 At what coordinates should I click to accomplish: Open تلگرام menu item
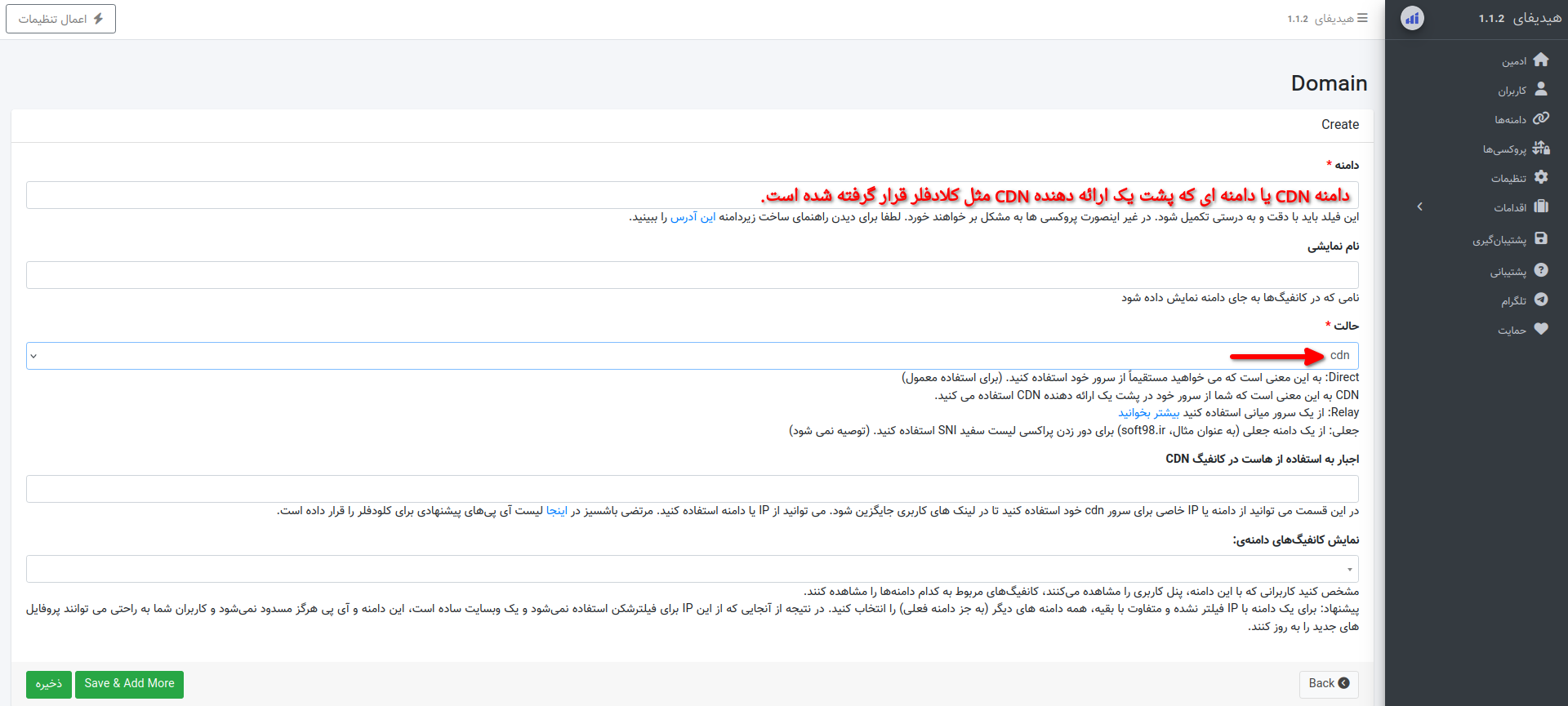coord(1513,301)
